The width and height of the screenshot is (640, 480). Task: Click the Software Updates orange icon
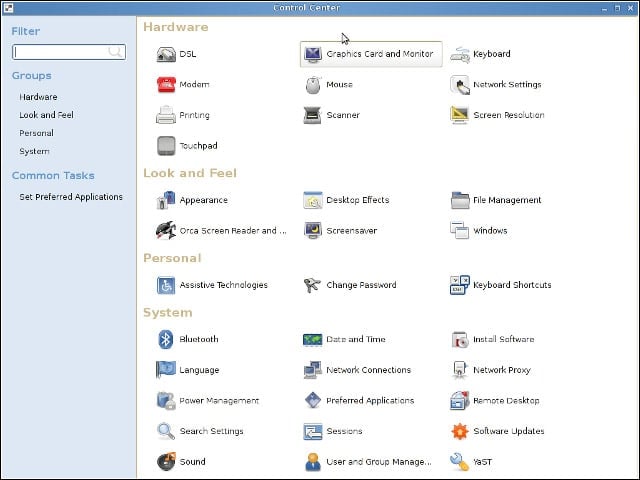(x=460, y=431)
